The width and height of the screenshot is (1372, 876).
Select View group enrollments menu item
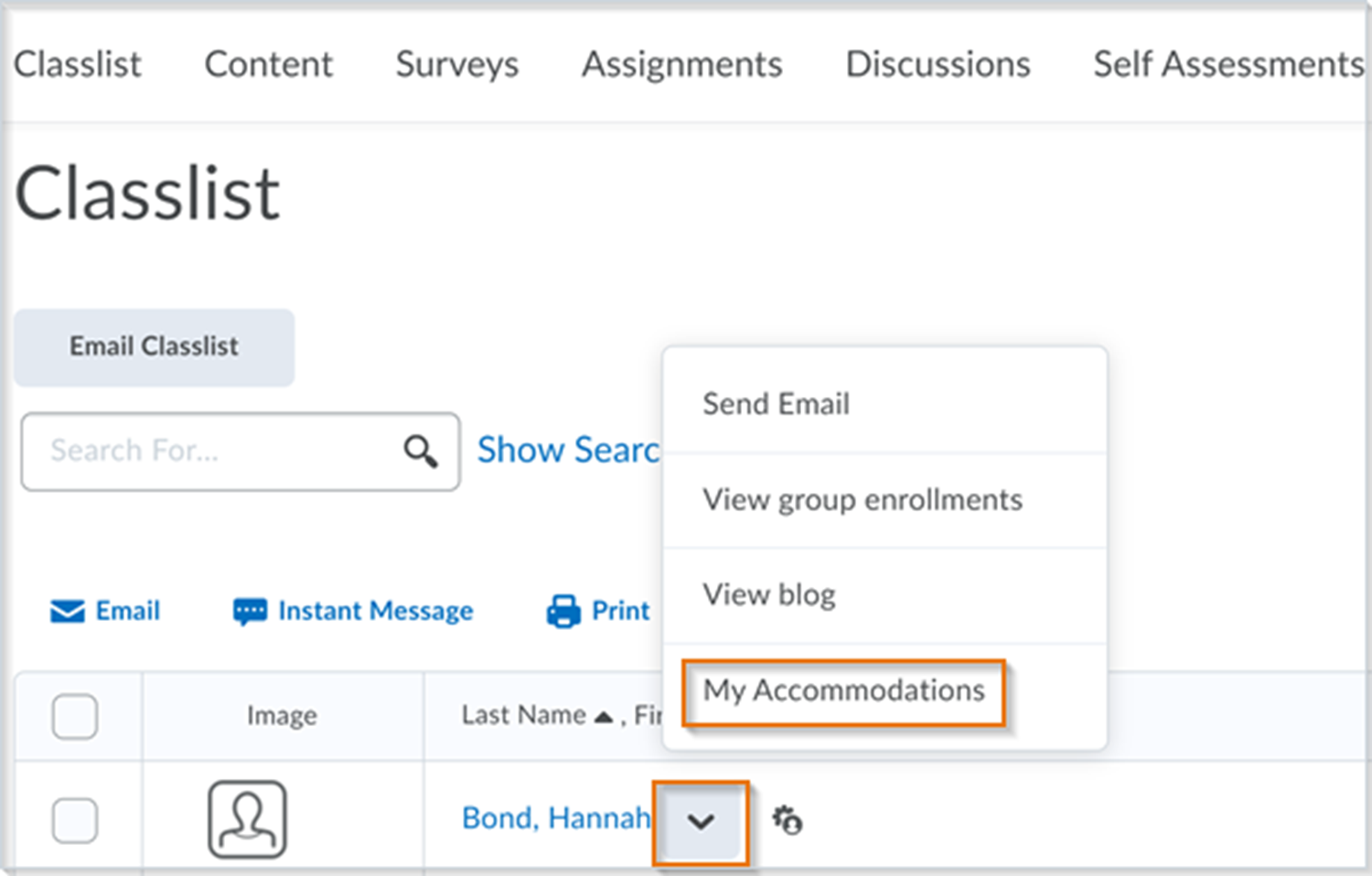(x=862, y=500)
